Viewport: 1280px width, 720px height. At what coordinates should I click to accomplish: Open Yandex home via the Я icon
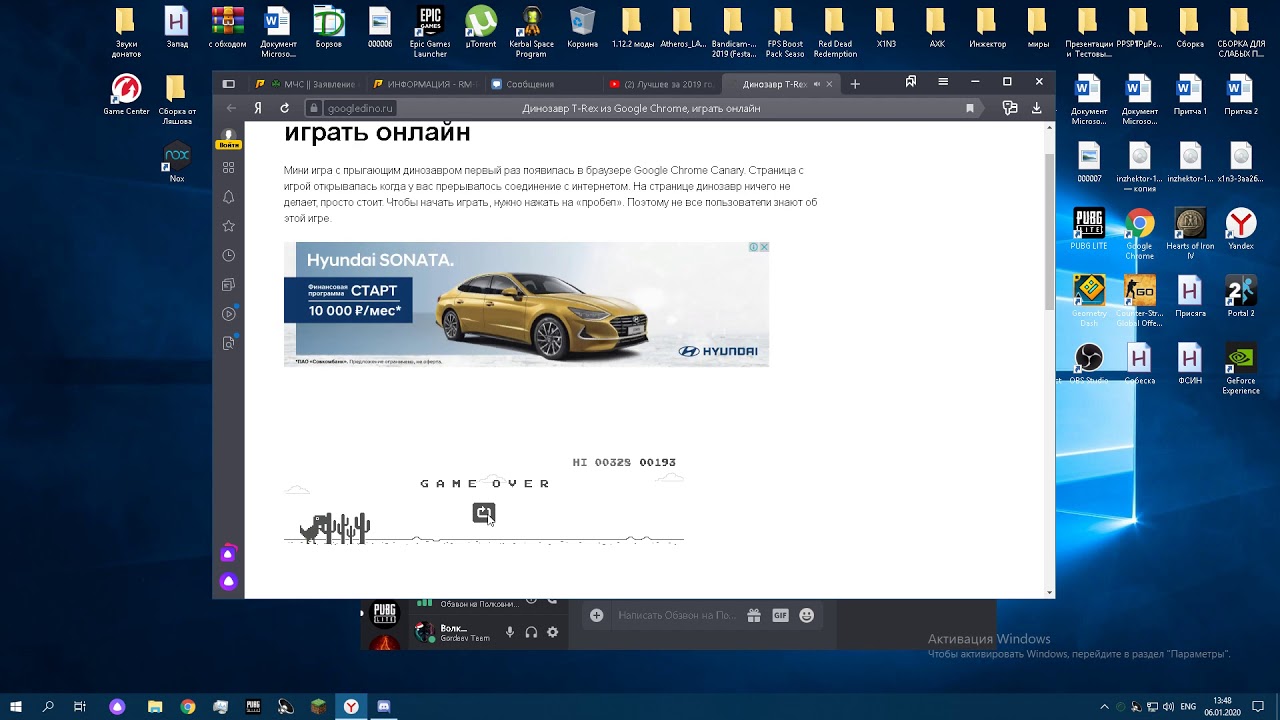[x=258, y=108]
